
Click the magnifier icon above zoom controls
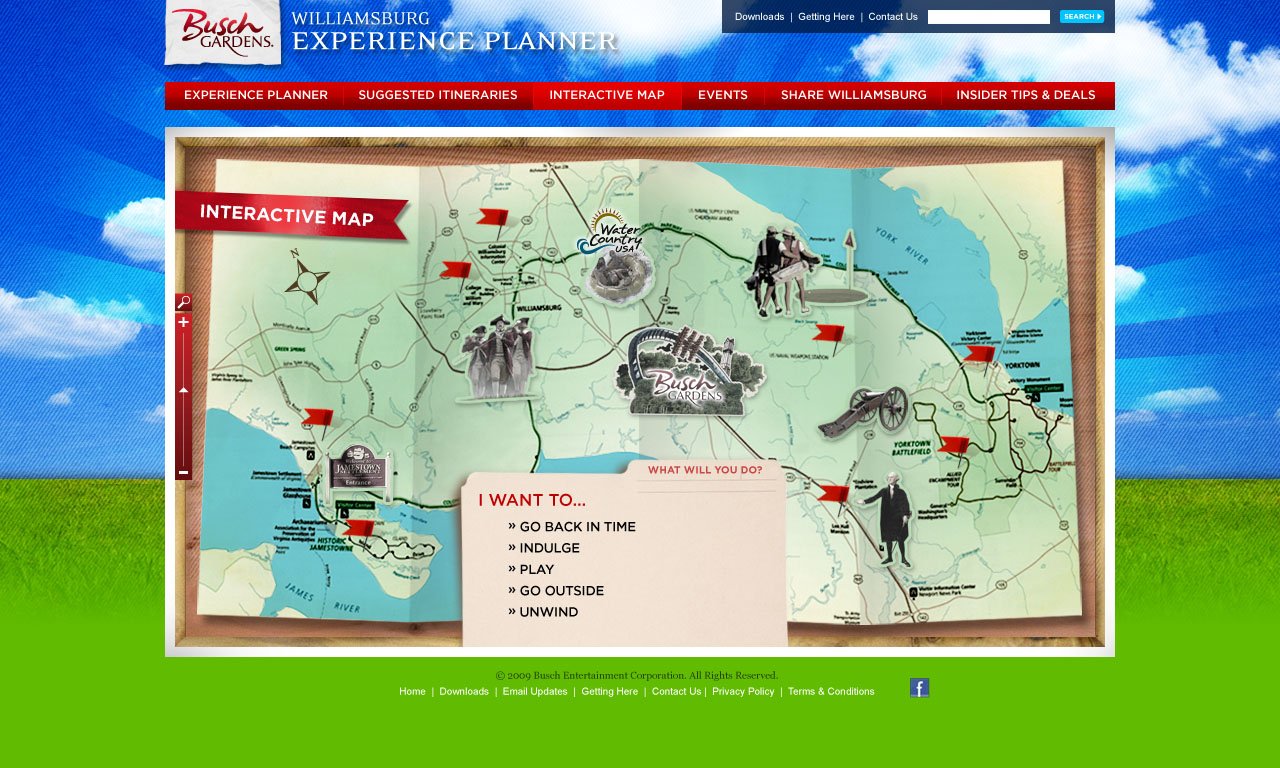click(x=183, y=302)
